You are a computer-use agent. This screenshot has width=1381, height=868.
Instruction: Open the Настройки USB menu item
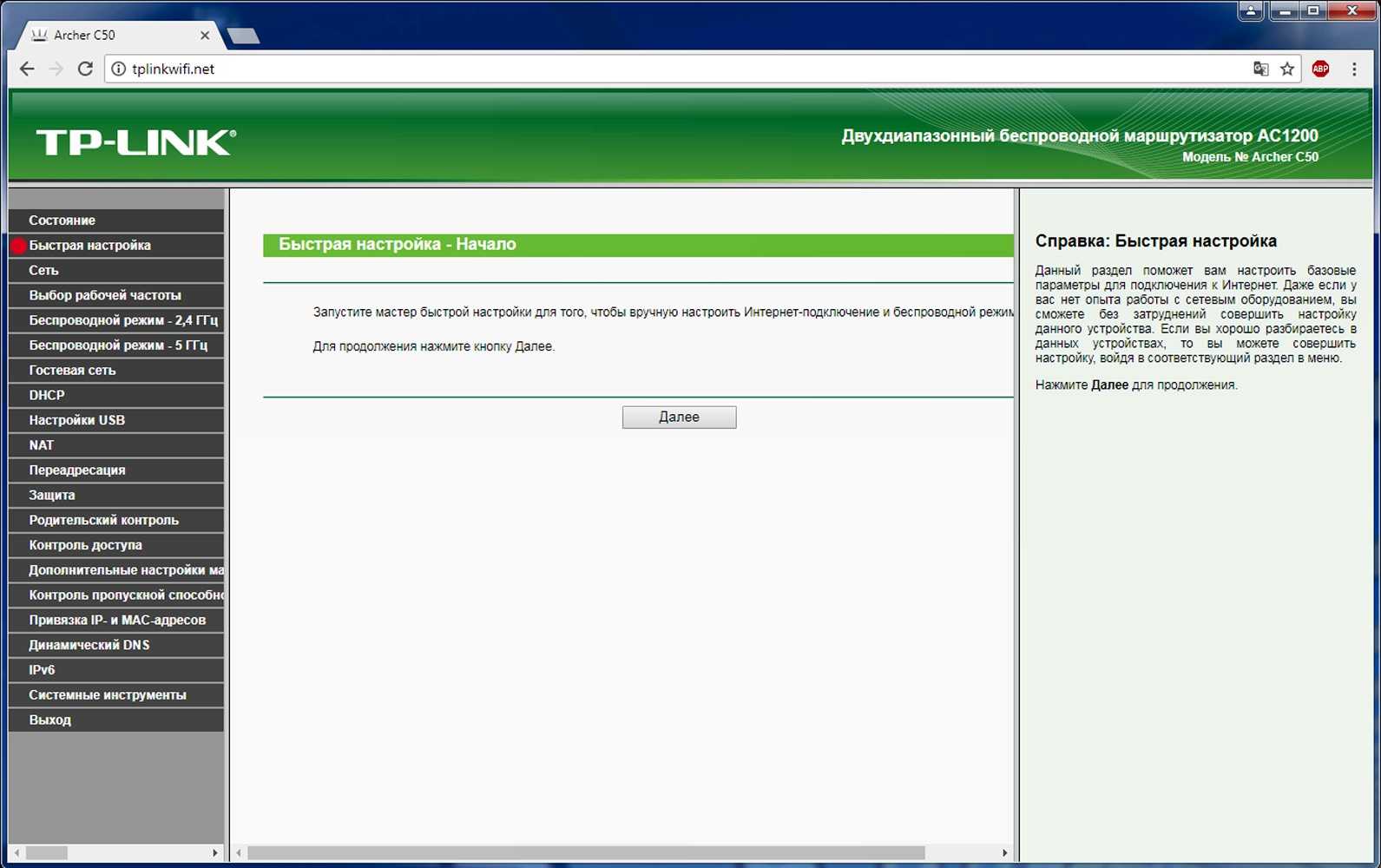[116, 420]
